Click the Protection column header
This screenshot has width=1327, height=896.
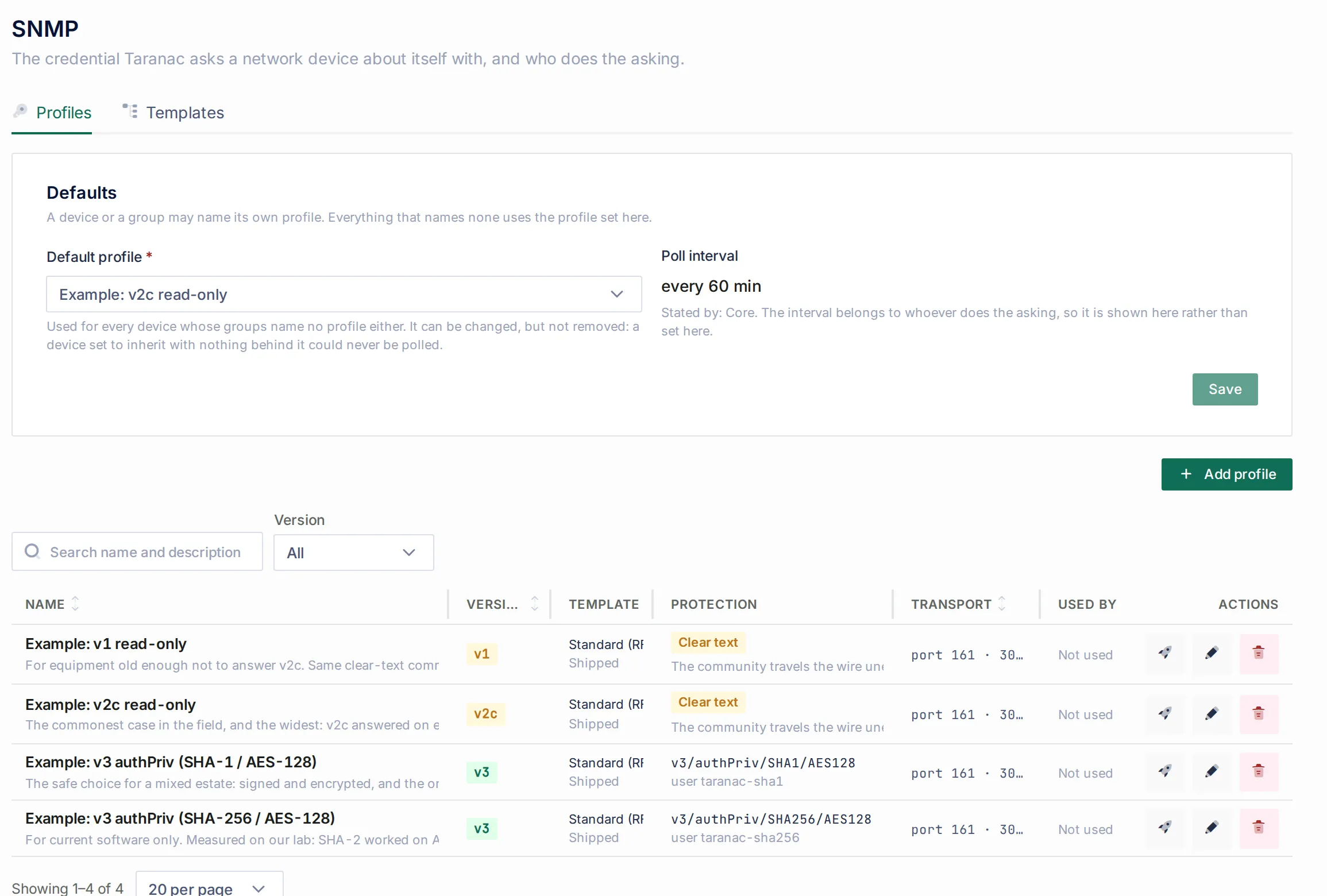(x=713, y=604)
